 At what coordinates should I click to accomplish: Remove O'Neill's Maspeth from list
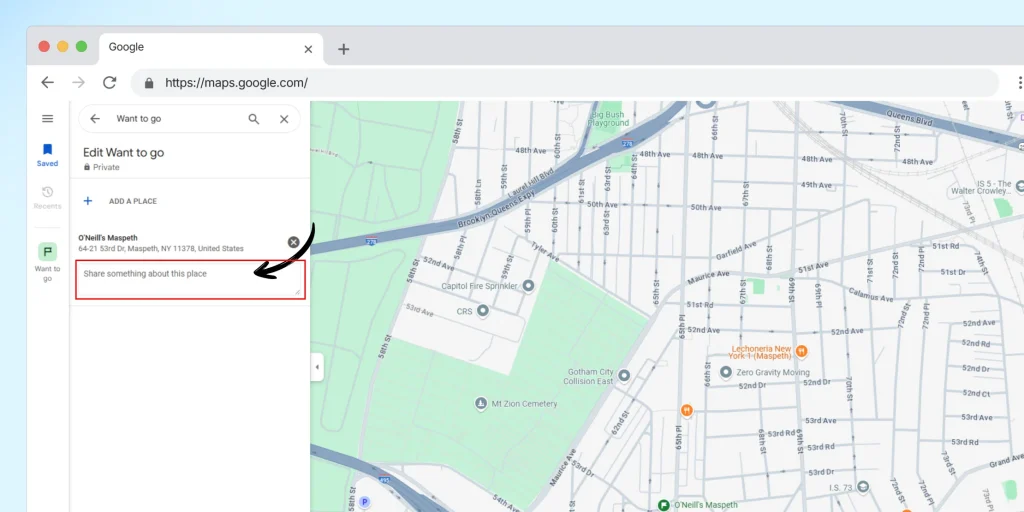[x=293, y=242]
